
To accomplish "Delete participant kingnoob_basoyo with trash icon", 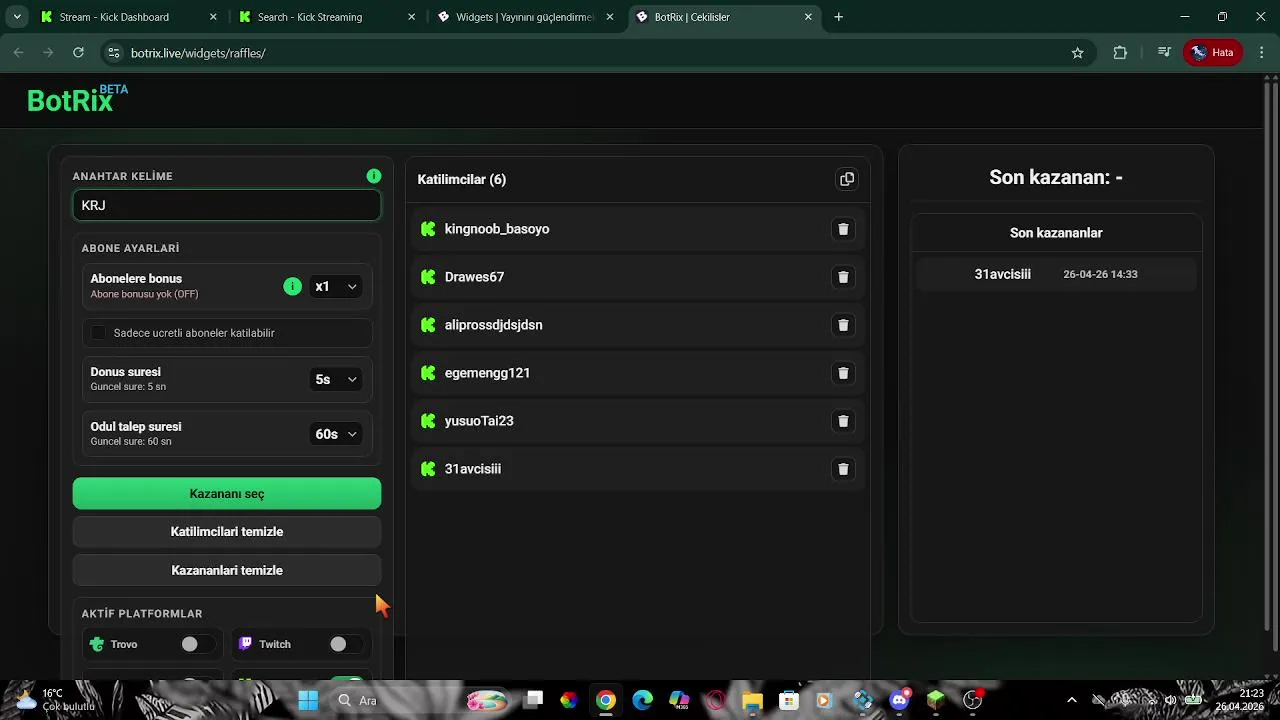I will point(843,229).
